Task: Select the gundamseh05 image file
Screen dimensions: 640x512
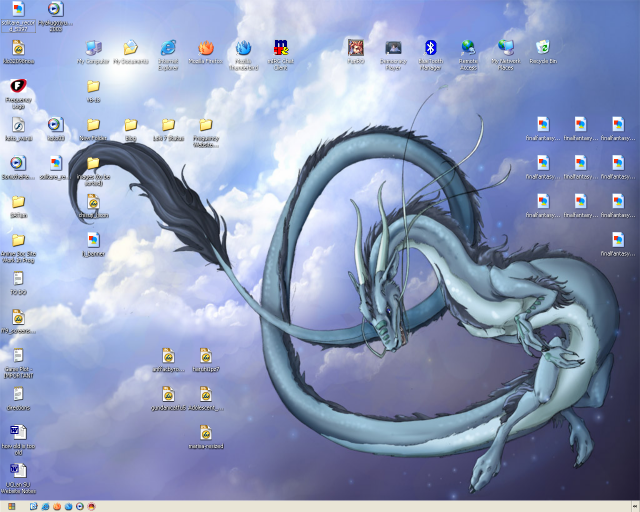Action: point(168,398)
